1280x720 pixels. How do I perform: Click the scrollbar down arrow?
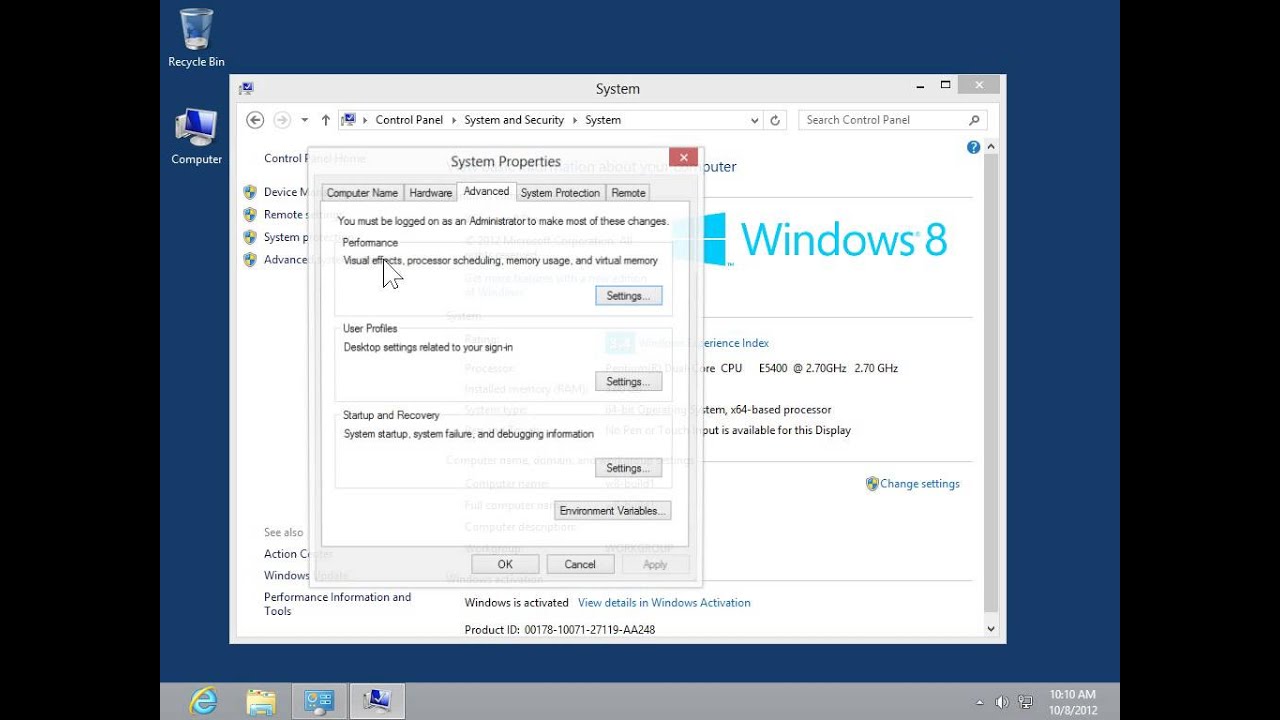(991, 629)
